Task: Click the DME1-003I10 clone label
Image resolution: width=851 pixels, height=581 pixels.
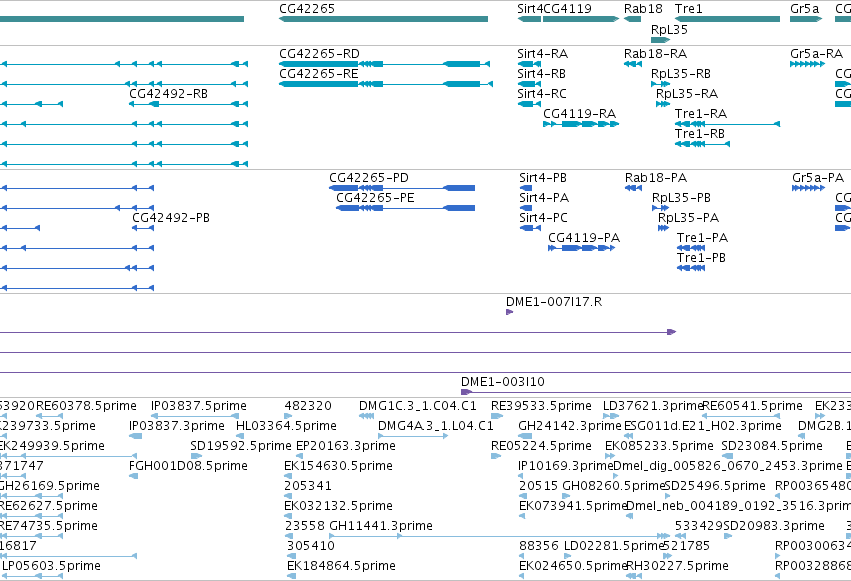Action: coord(503,382)
